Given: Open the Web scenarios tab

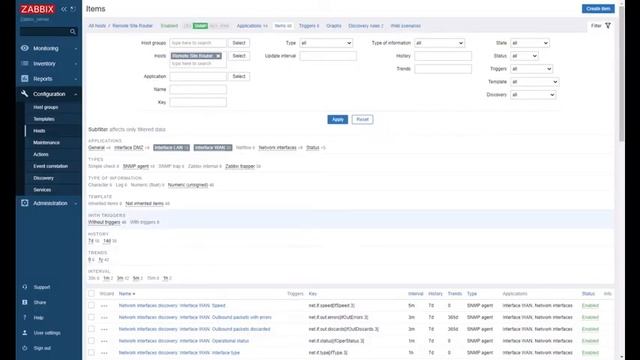Looking at the screenshot, I should click(405, 26).
